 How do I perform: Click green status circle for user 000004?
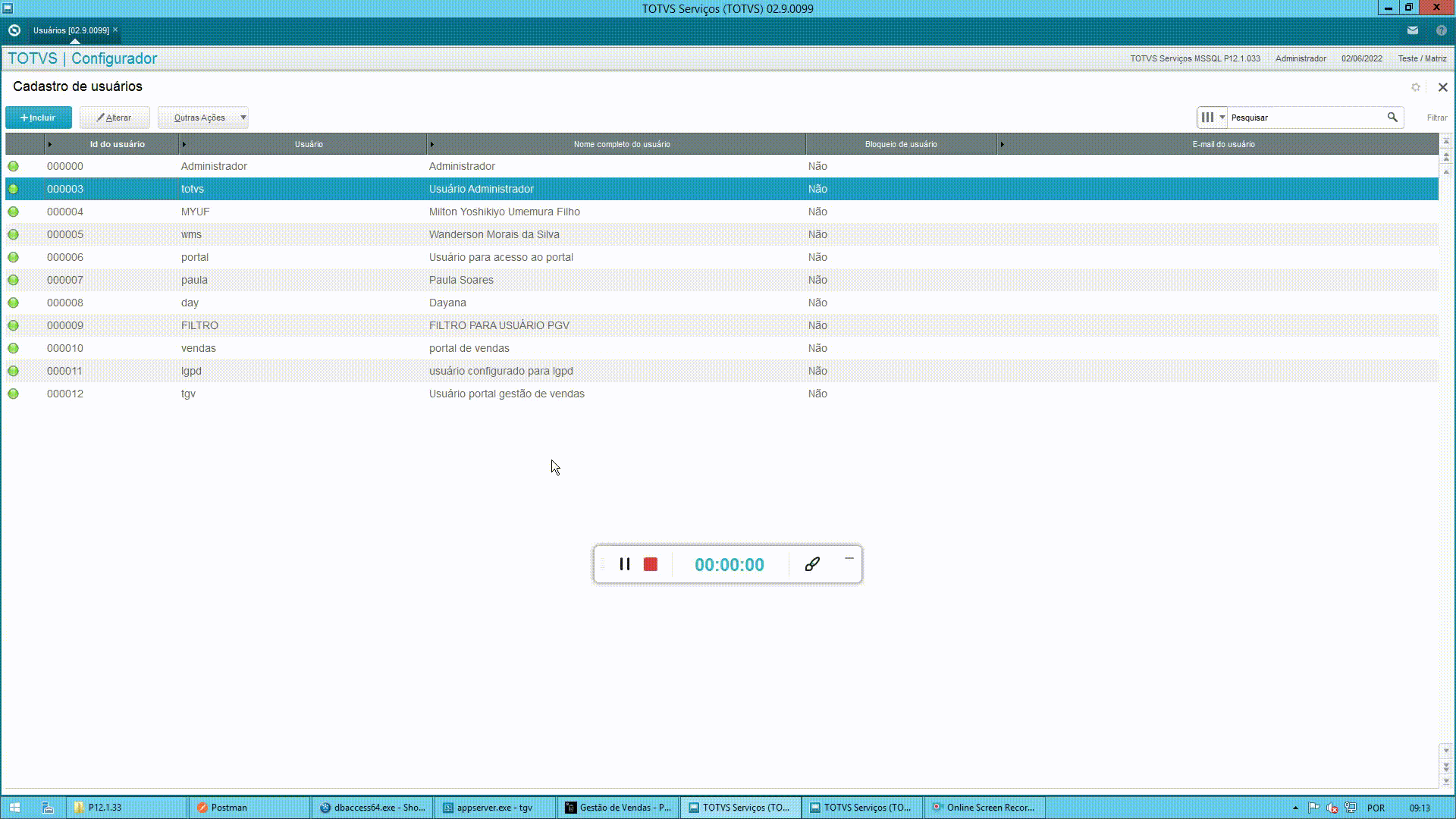click(14, 212)
